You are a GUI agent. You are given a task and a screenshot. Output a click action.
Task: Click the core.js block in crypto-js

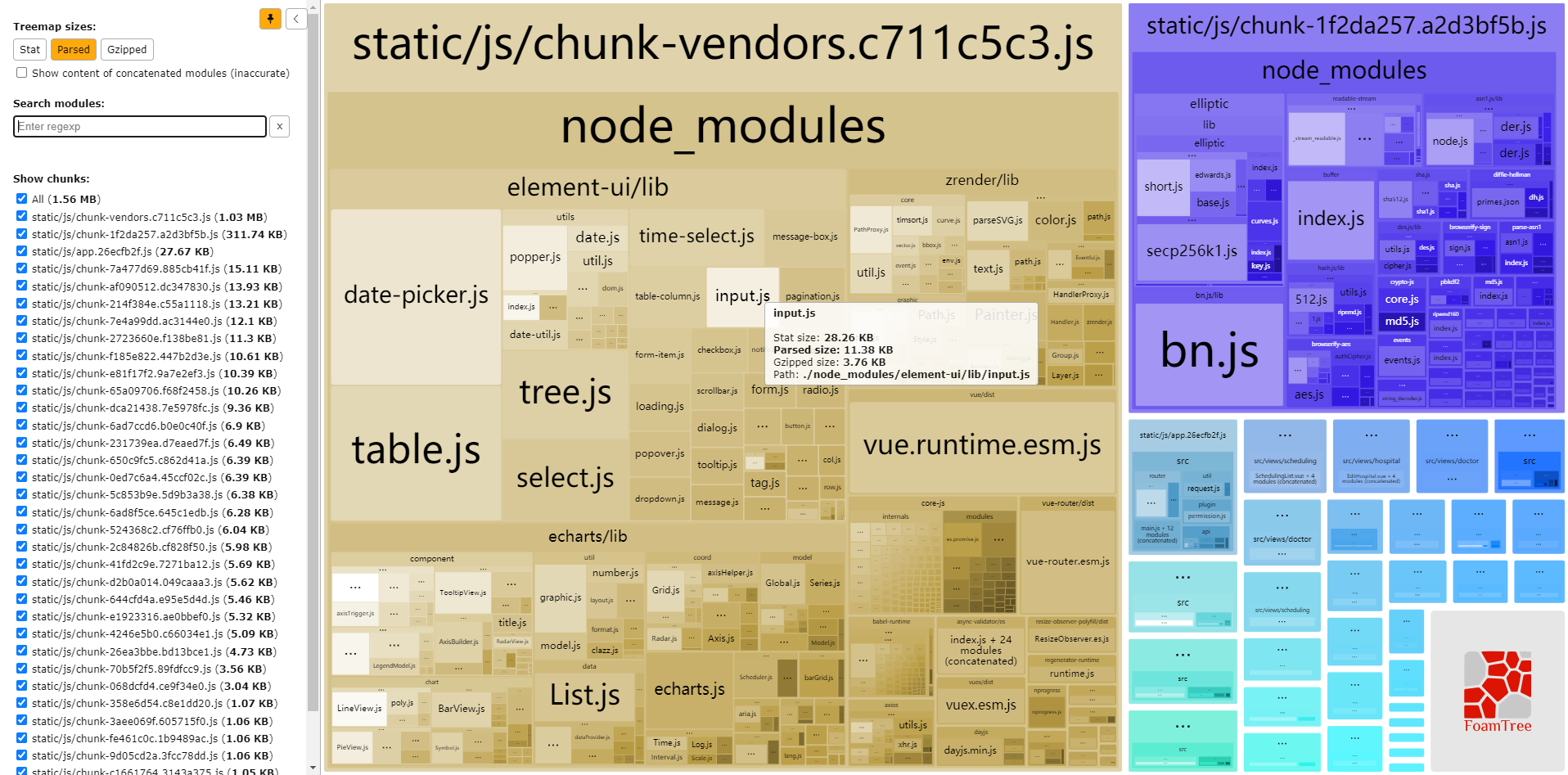tap(1402, 300)
